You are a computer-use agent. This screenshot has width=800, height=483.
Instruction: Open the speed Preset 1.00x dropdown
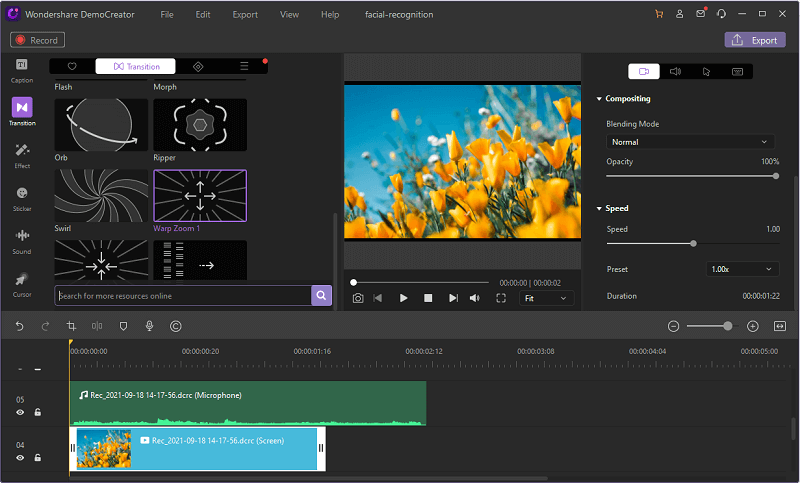(x=742, y=269)
